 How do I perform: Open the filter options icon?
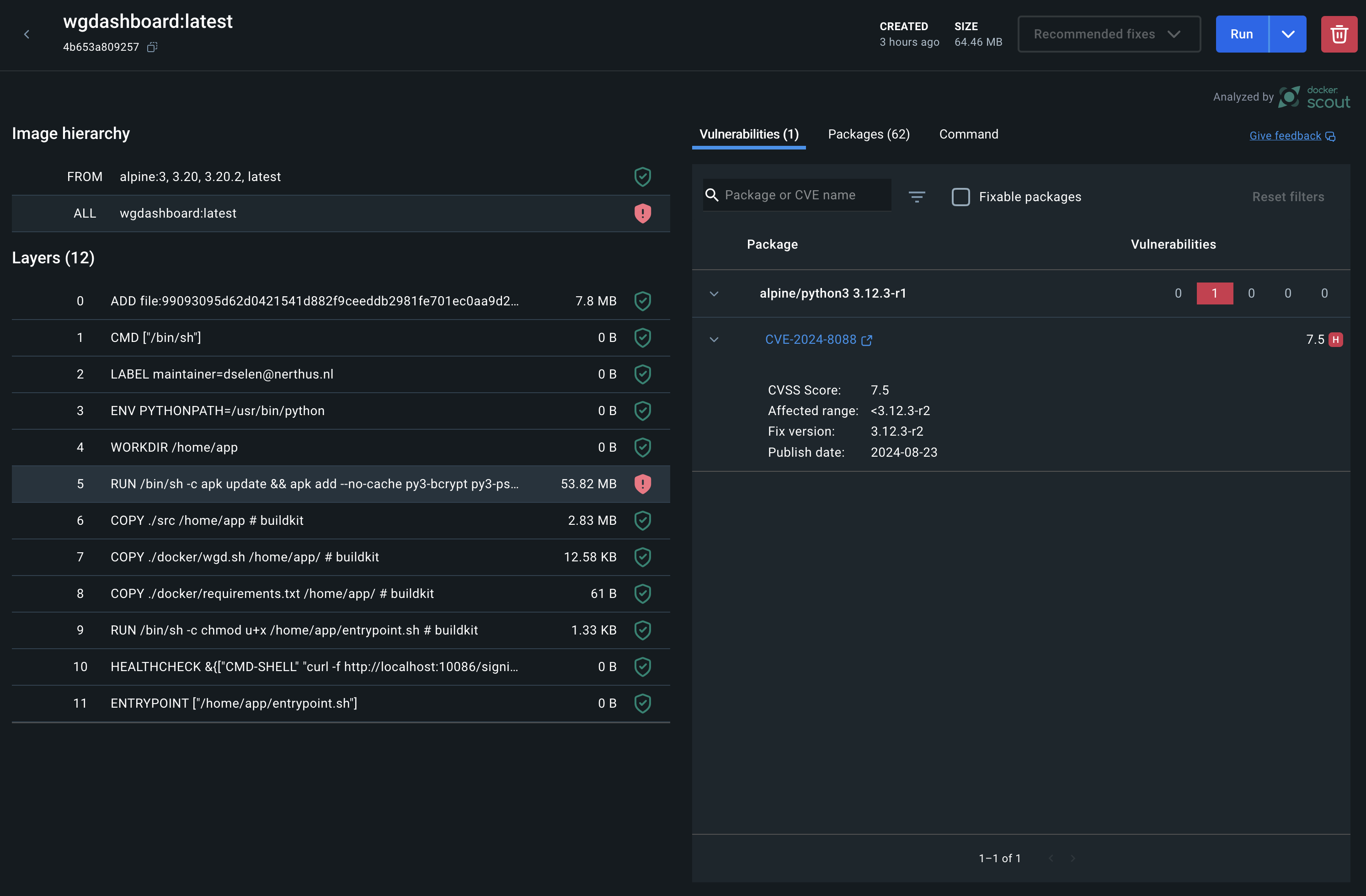(x=917, y=197)
